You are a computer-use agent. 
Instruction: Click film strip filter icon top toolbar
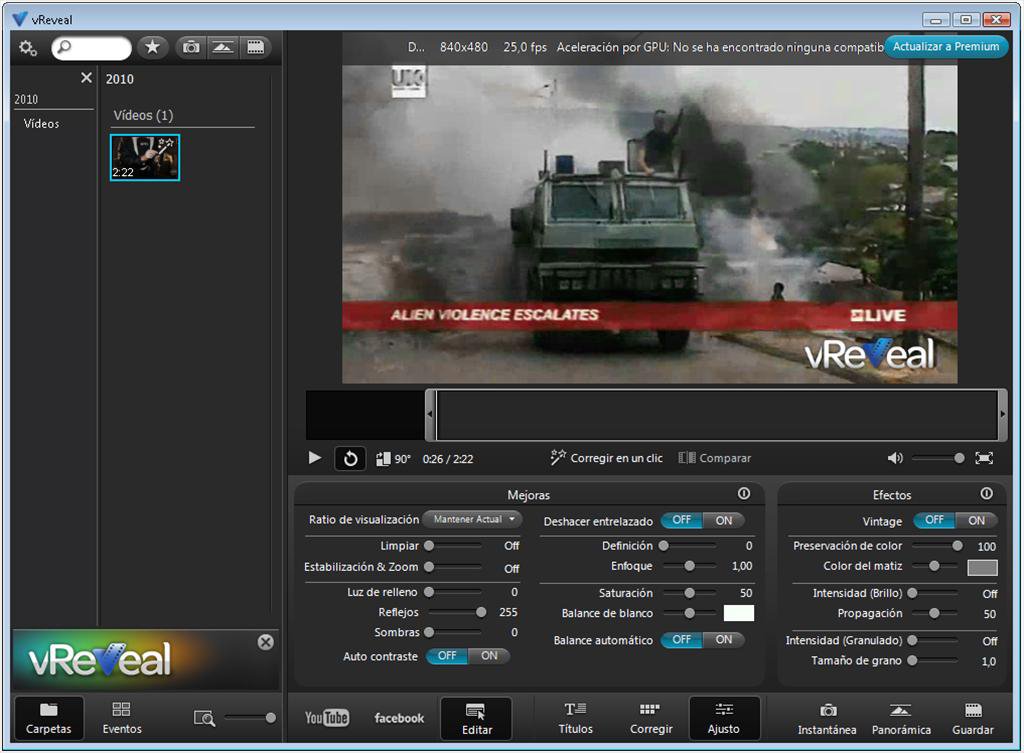coord(255,47)
